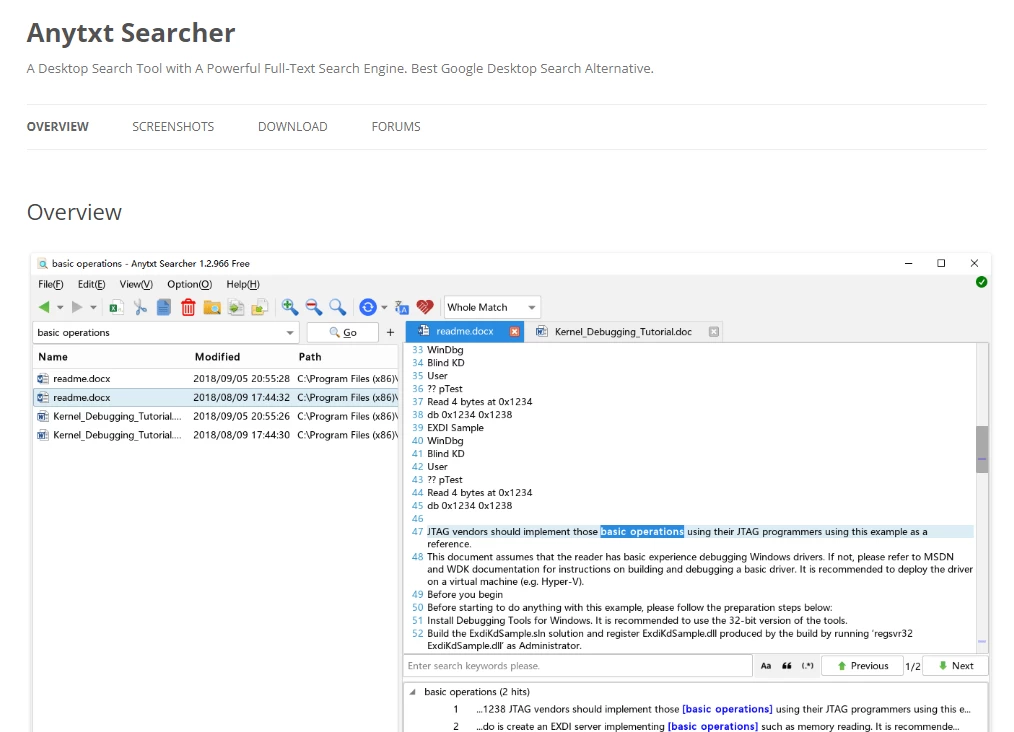Click the preview pane vertical scrollbar thumb
The width and height of the screenshot is (1014, 732).
click(982, 449)
